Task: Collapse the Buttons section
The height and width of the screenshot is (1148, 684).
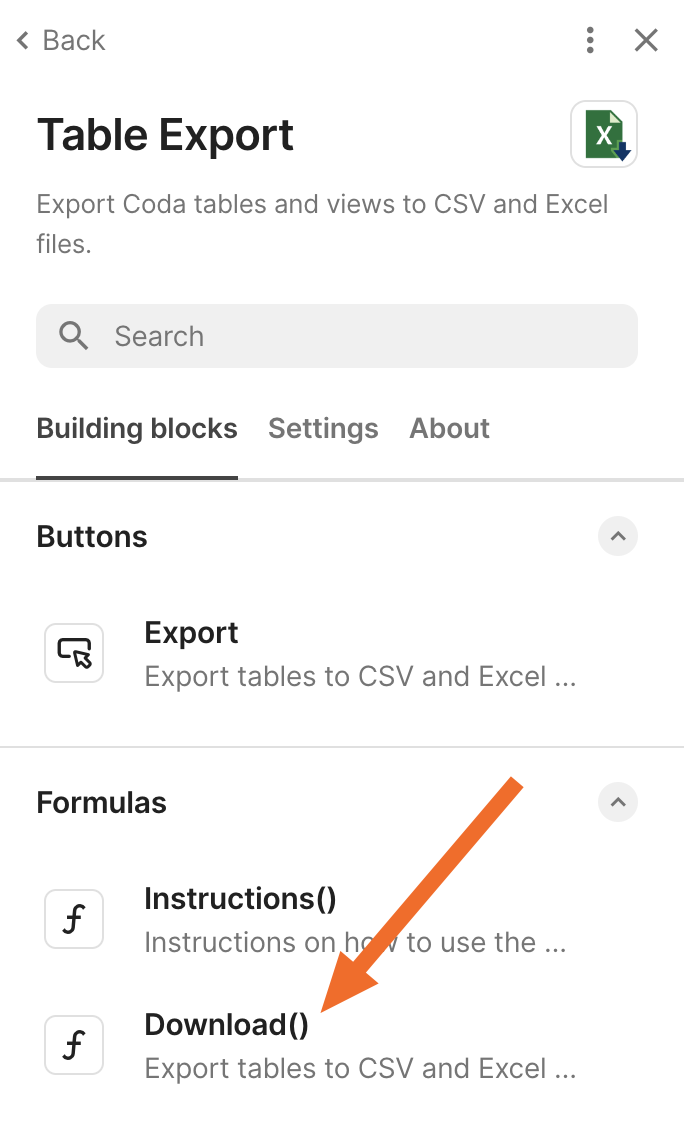Action: pos(618,537)
